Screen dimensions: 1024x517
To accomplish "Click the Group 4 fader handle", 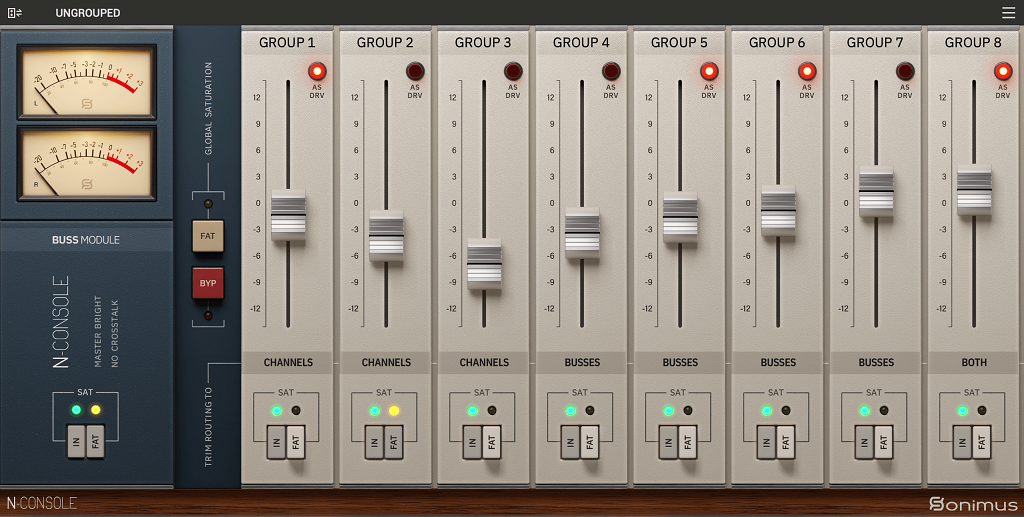I will click(582, 232).
